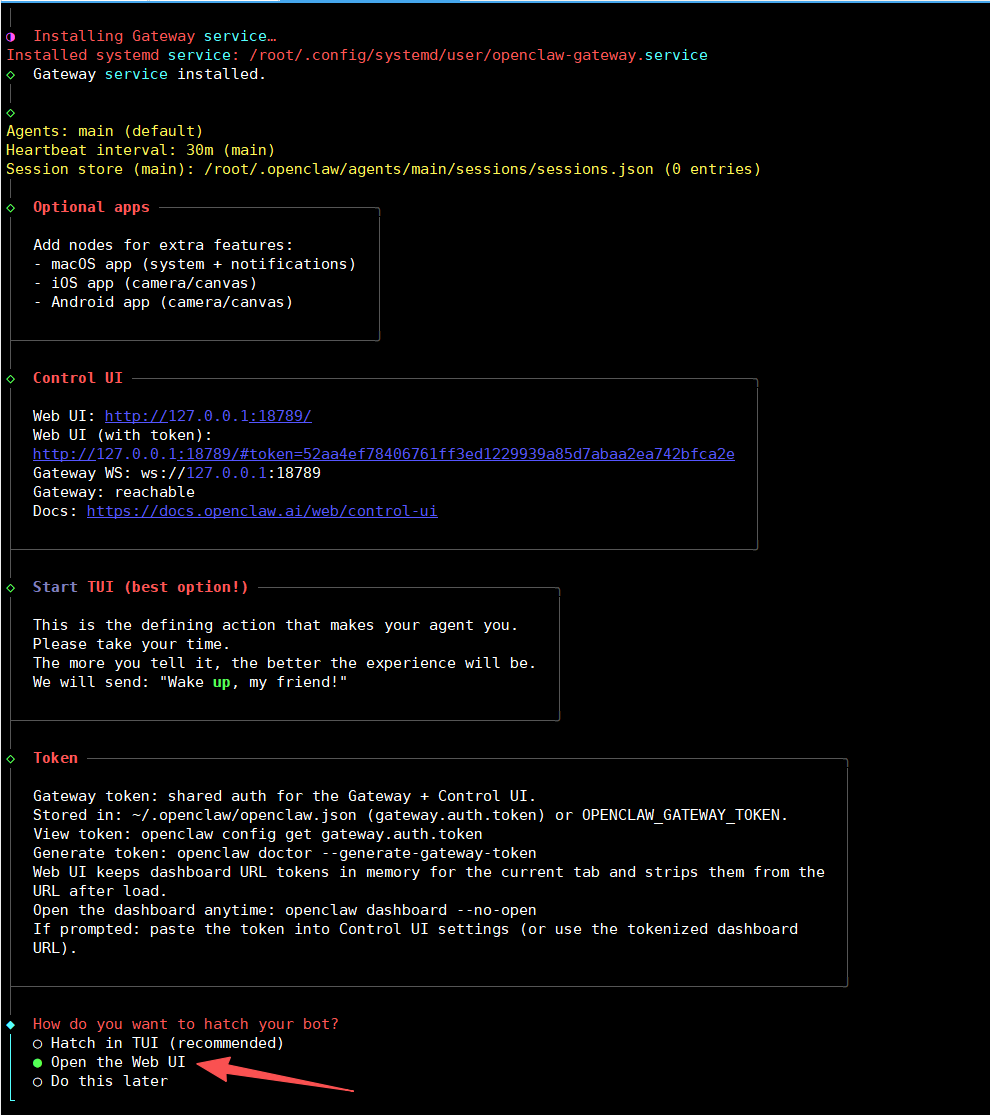The width and height of the screenshot is (990, 1115).
Task: Click the 'Optional apps' section heading
Action: pos(91,207)
